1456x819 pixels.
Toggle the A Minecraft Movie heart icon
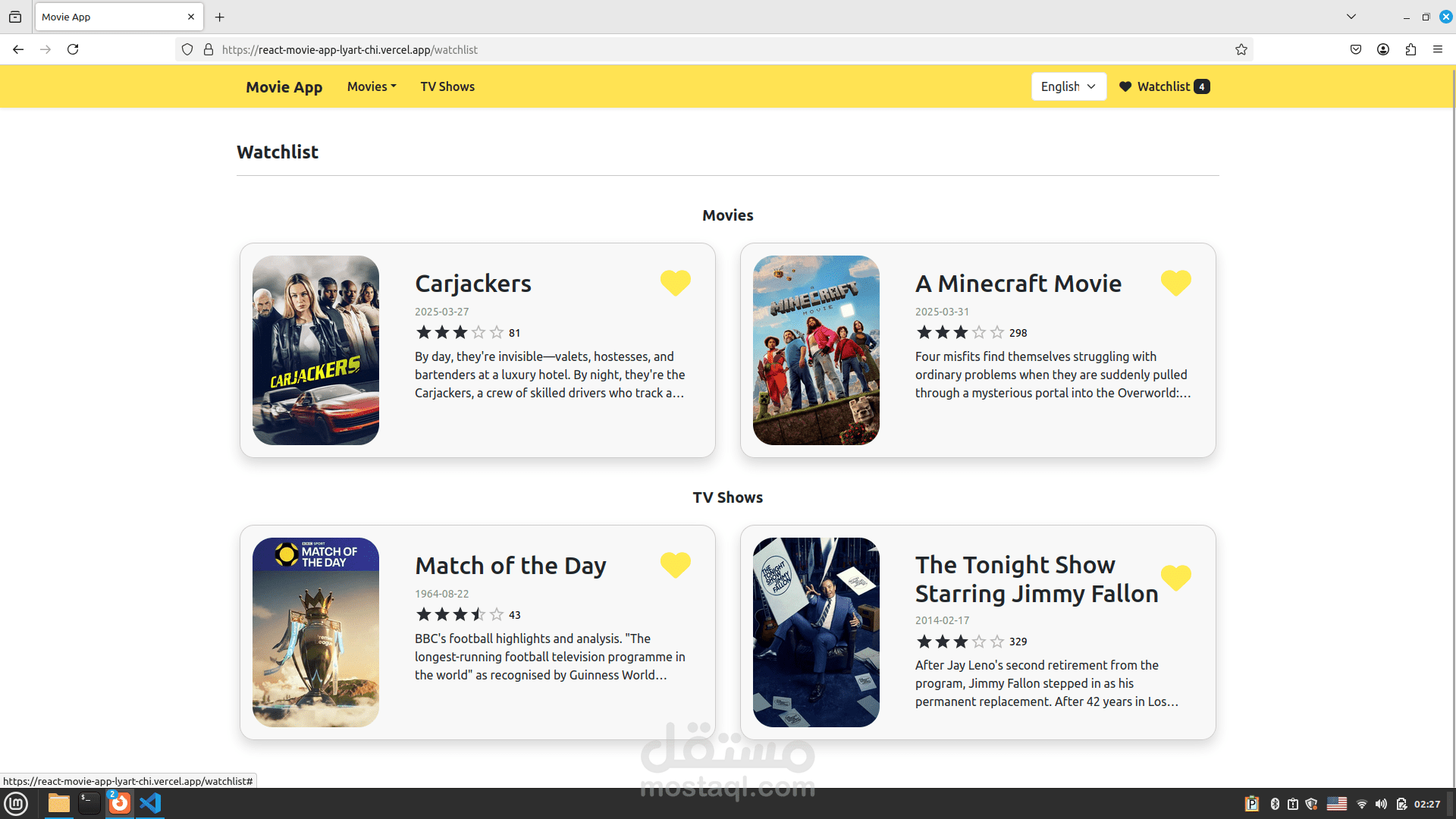[1175, 283]
